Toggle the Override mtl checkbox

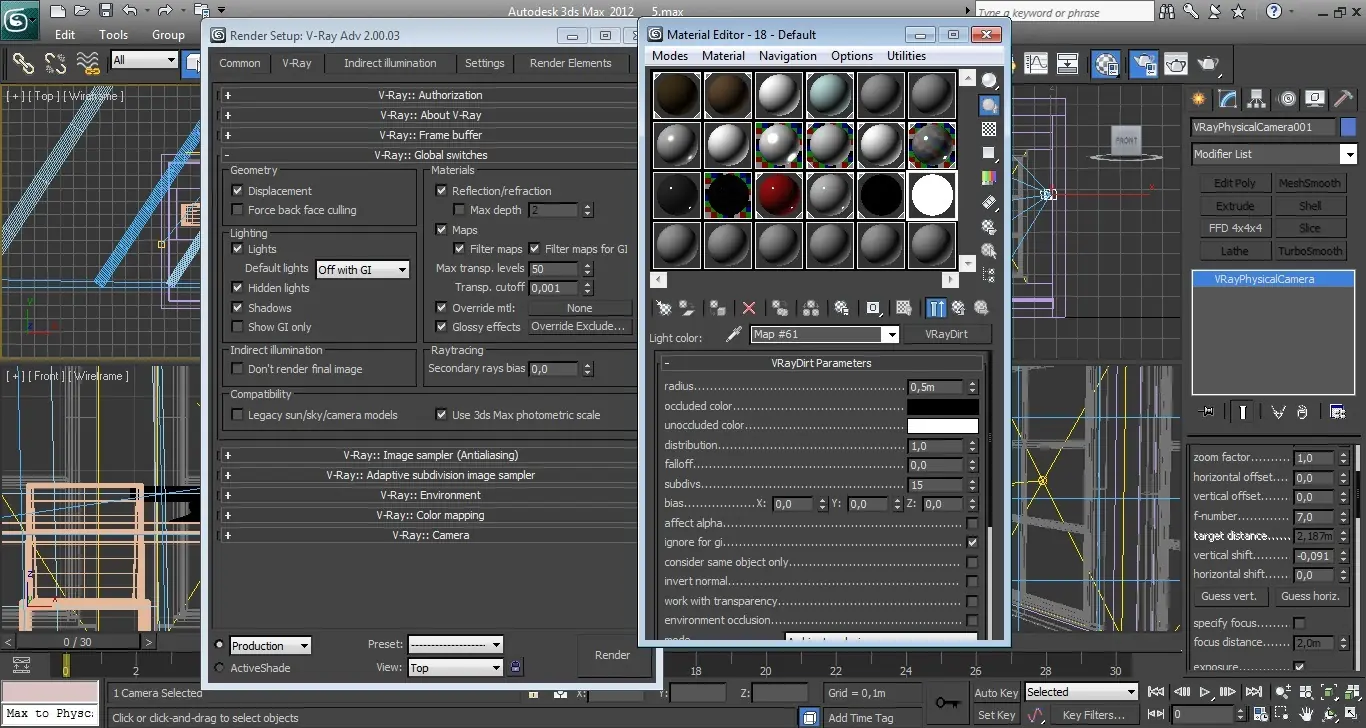[442, 308]
